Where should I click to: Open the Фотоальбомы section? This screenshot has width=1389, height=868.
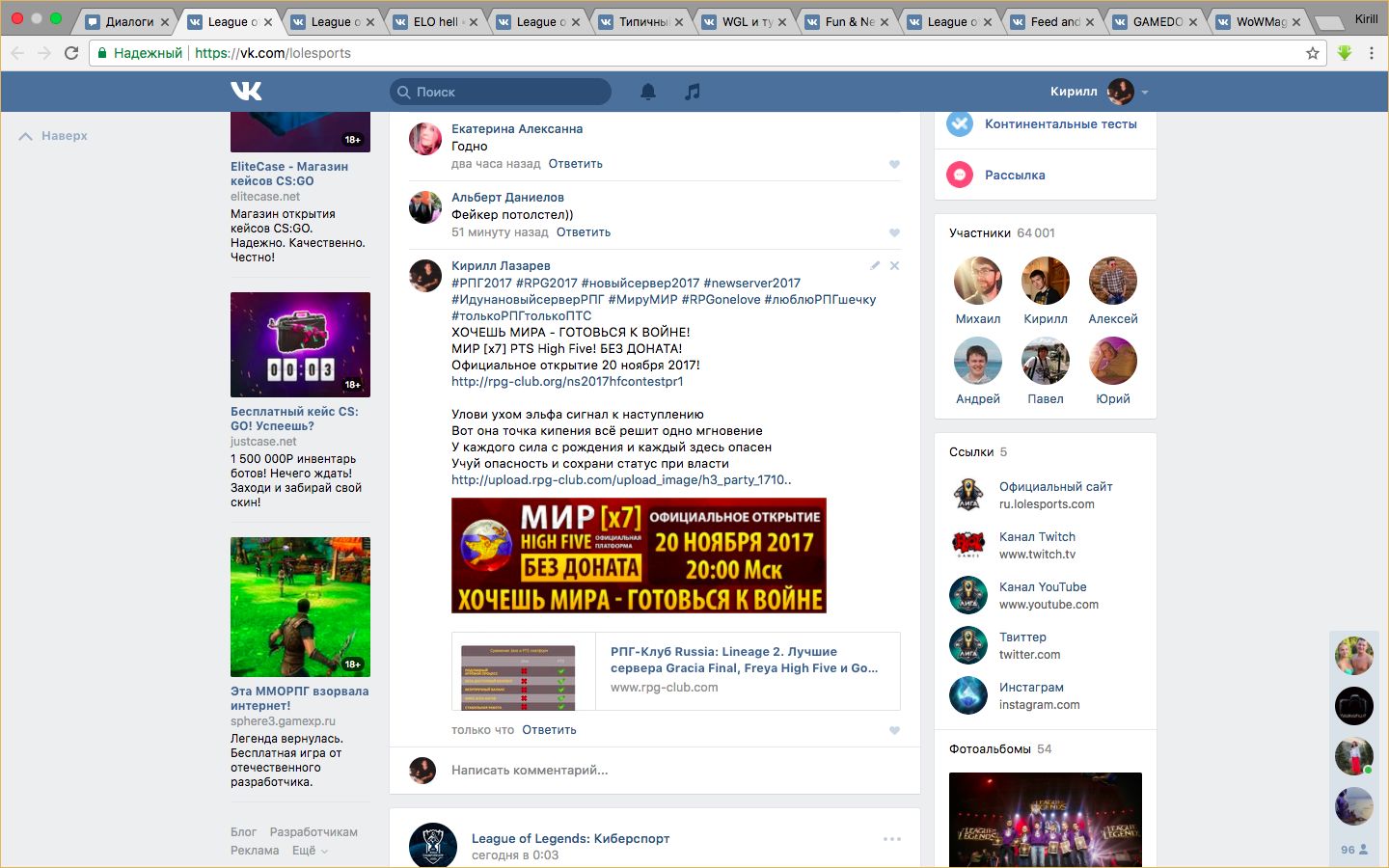[1000, 749]
